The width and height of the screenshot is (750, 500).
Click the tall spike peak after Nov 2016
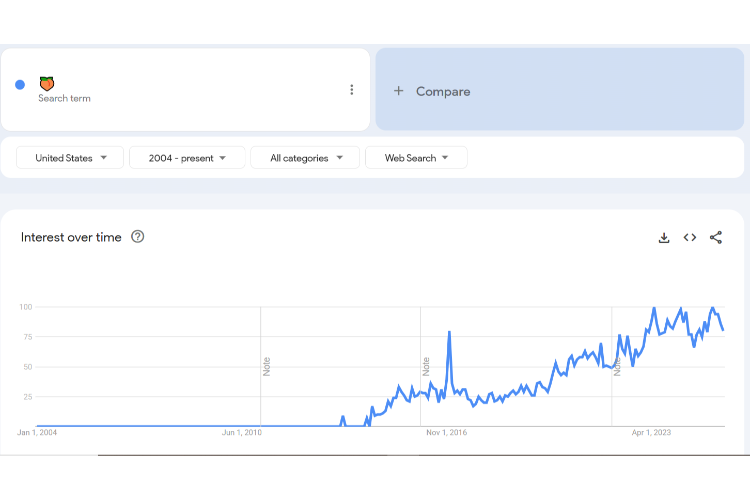(450, 332)
